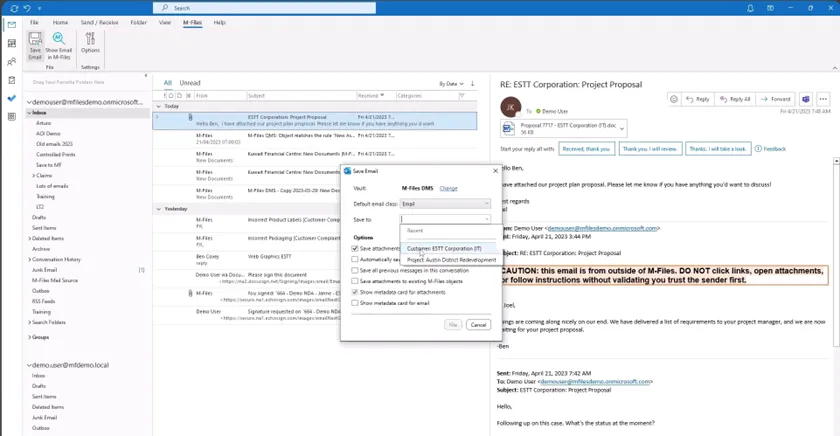Click the ribbon display options button next to the bell

[770, 8]
